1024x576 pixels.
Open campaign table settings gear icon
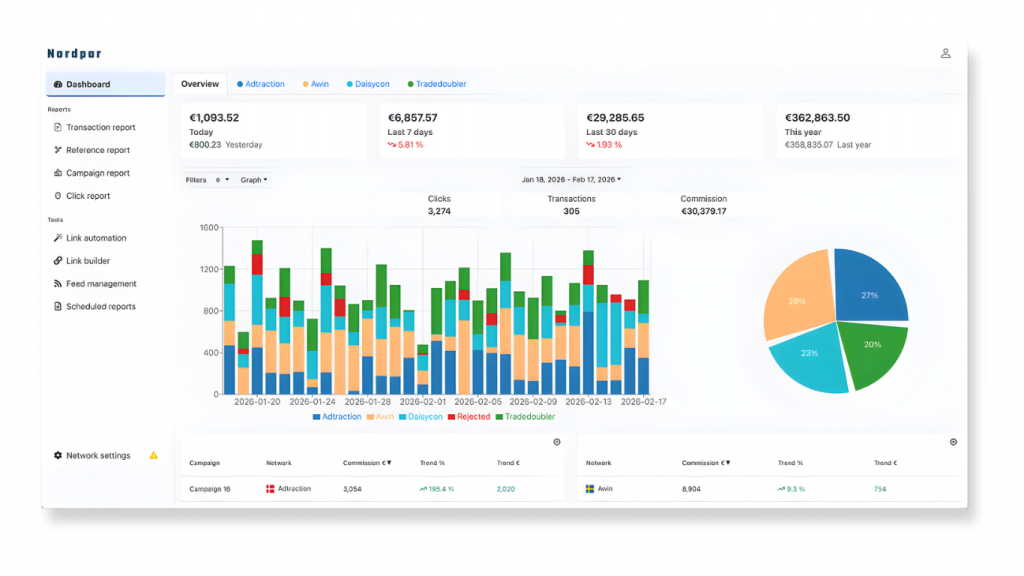coord(557,442)
